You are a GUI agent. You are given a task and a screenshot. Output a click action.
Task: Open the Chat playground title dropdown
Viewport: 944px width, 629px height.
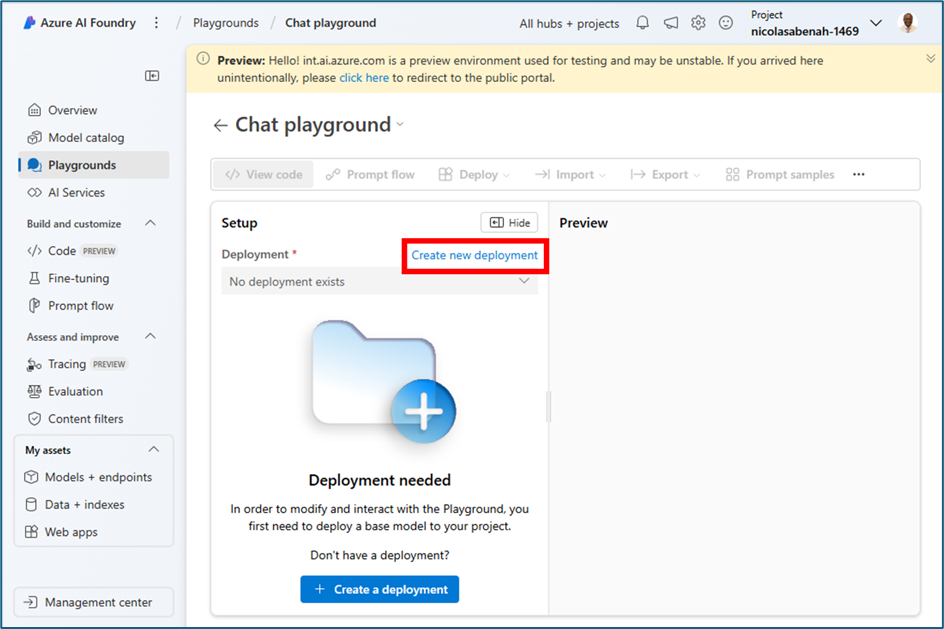point(400,125)
